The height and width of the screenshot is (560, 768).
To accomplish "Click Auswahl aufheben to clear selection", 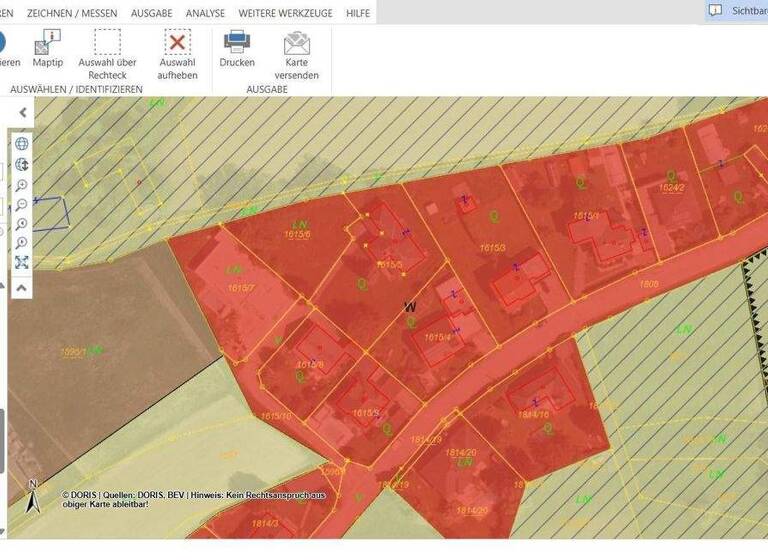I will point(177,42).
